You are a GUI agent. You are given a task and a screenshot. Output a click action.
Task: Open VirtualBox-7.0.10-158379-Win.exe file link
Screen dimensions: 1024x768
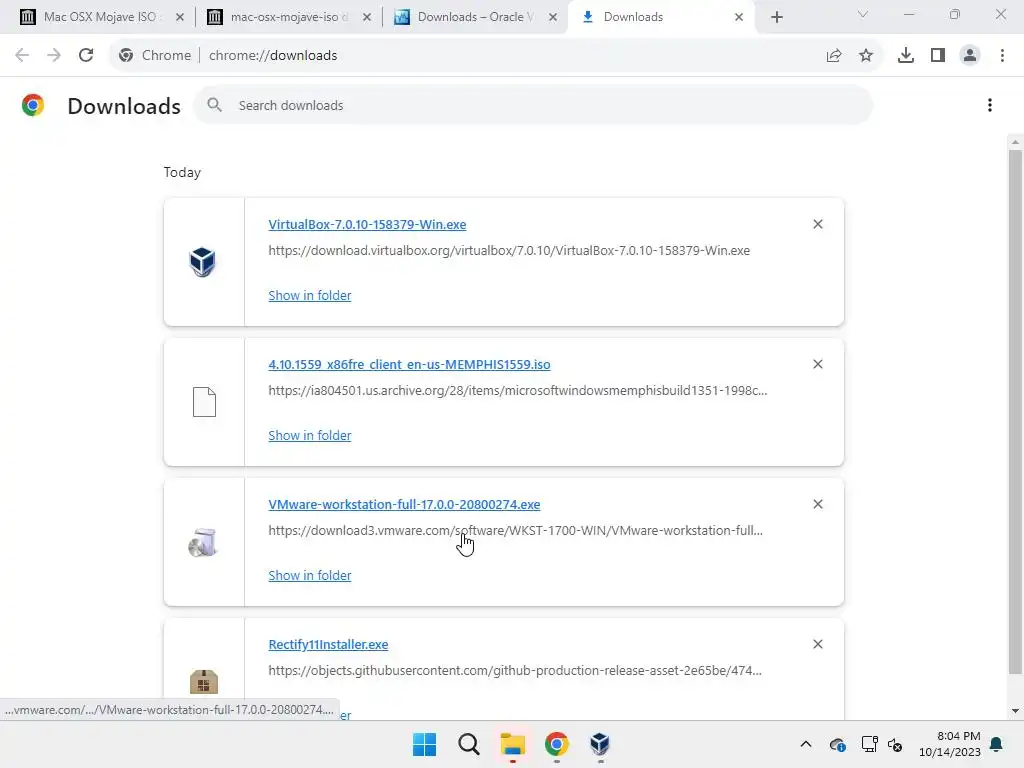[367, 224]
